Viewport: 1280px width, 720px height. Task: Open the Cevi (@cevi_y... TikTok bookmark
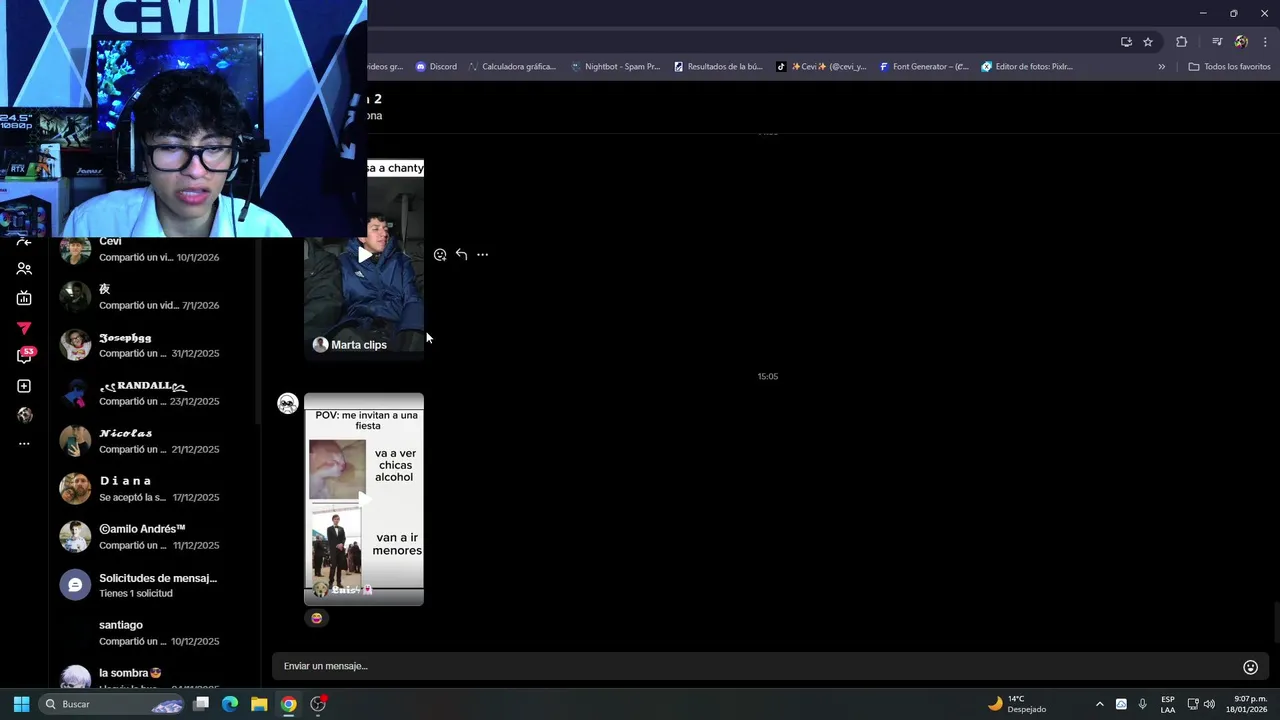(821, 67)
